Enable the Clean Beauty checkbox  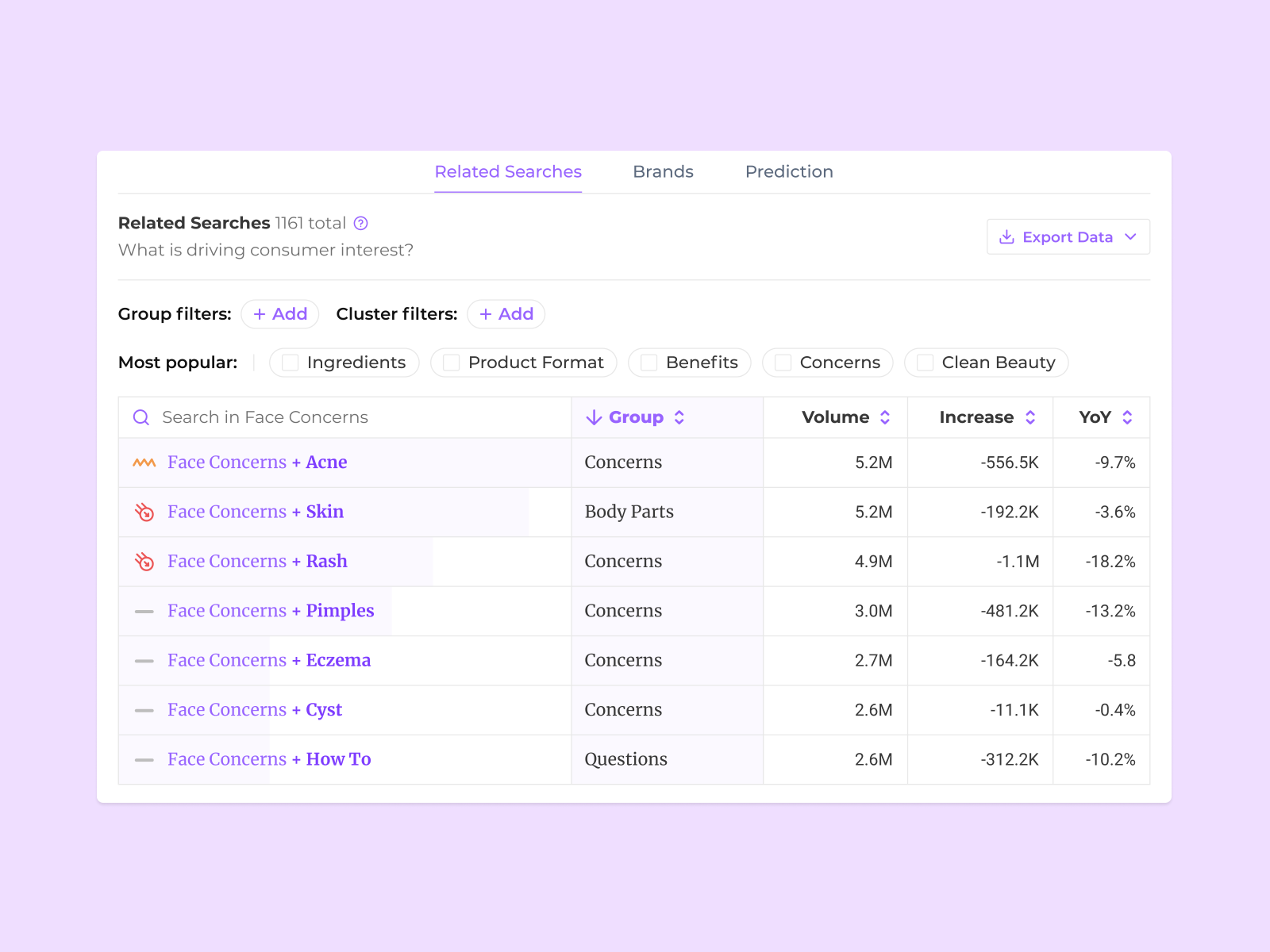[x=923, y=363]
